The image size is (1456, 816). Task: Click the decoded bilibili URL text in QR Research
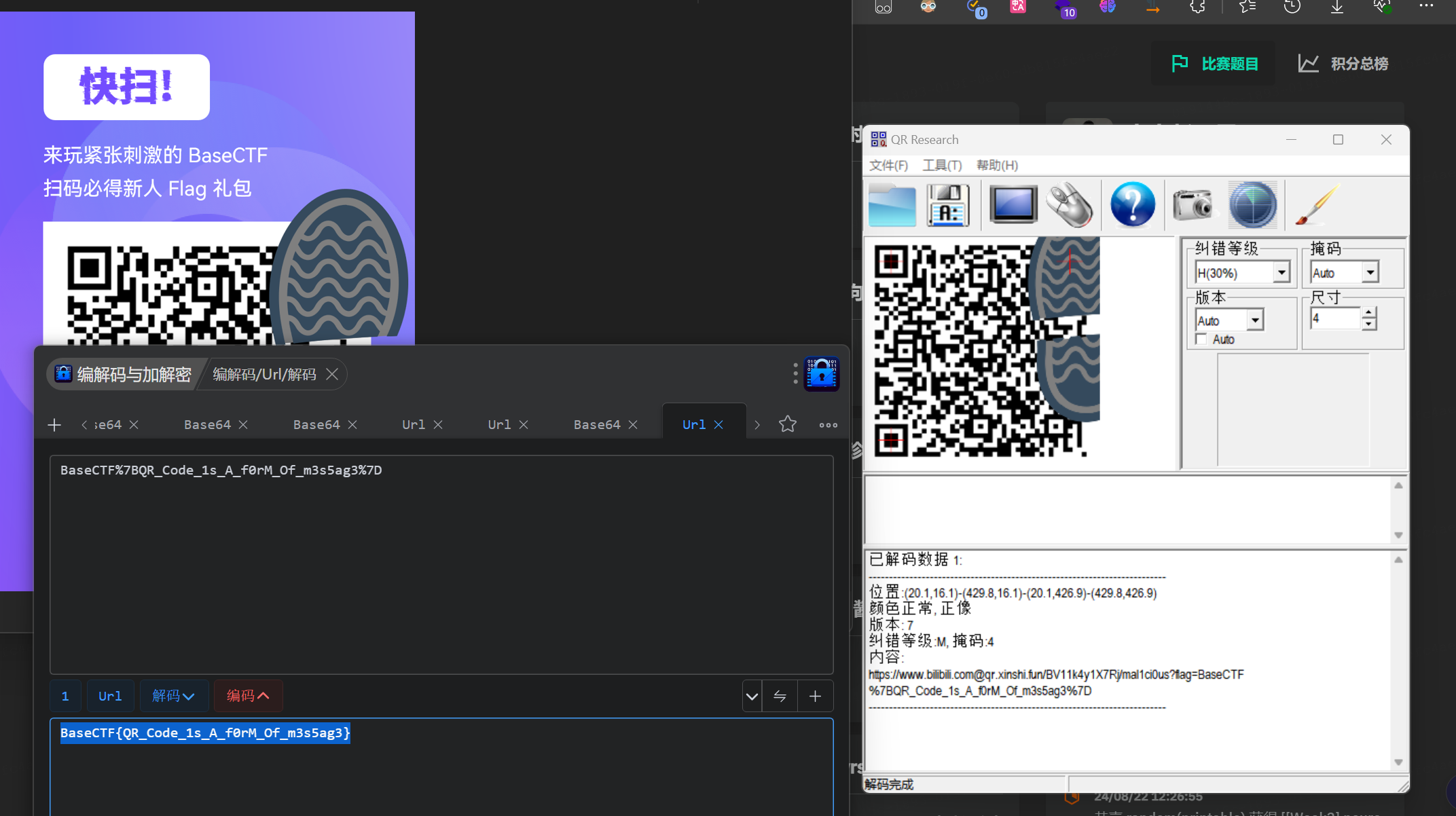tap(1056, 683)
